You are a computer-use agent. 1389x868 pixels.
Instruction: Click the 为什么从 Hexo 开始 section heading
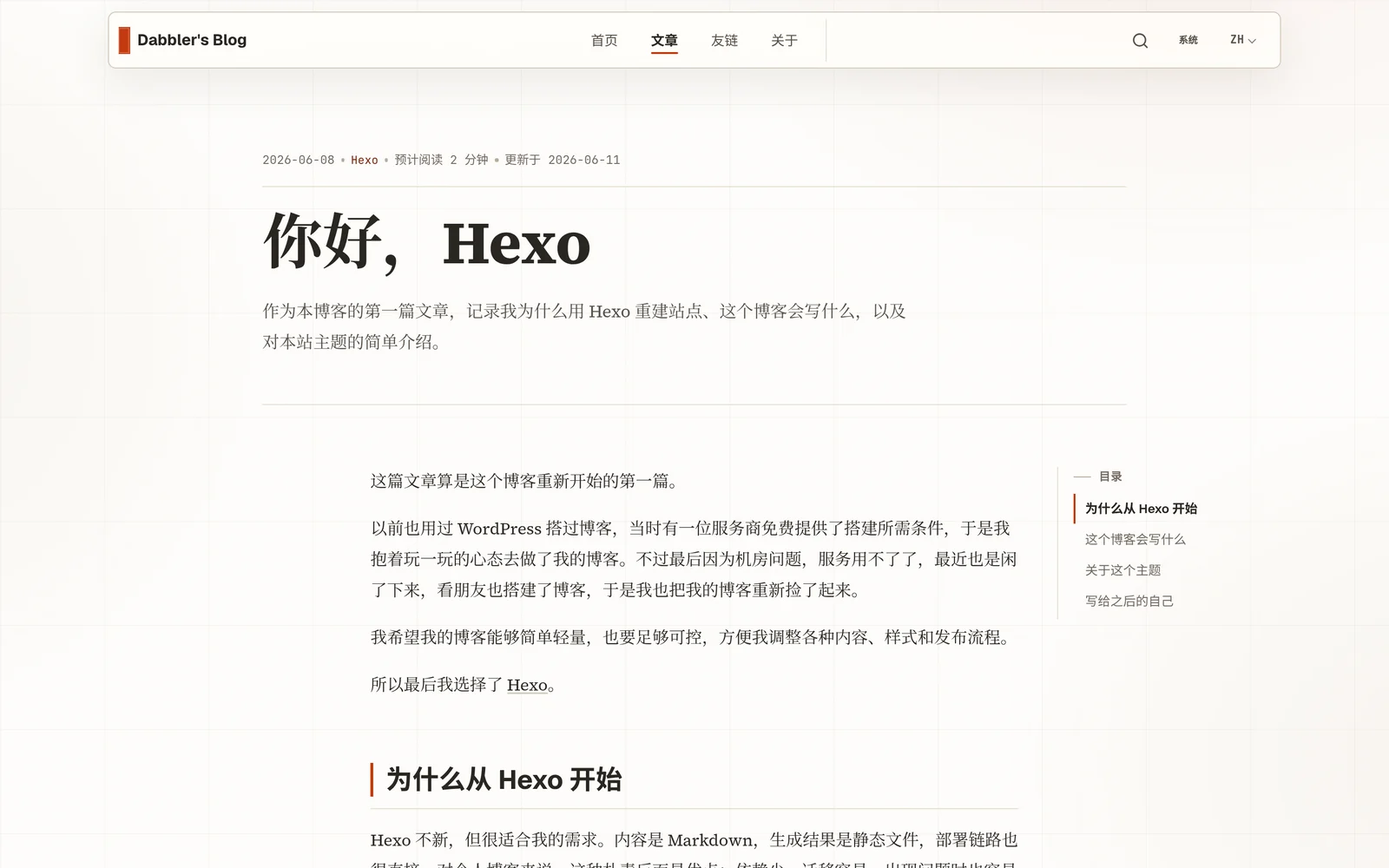click(504, 779)
